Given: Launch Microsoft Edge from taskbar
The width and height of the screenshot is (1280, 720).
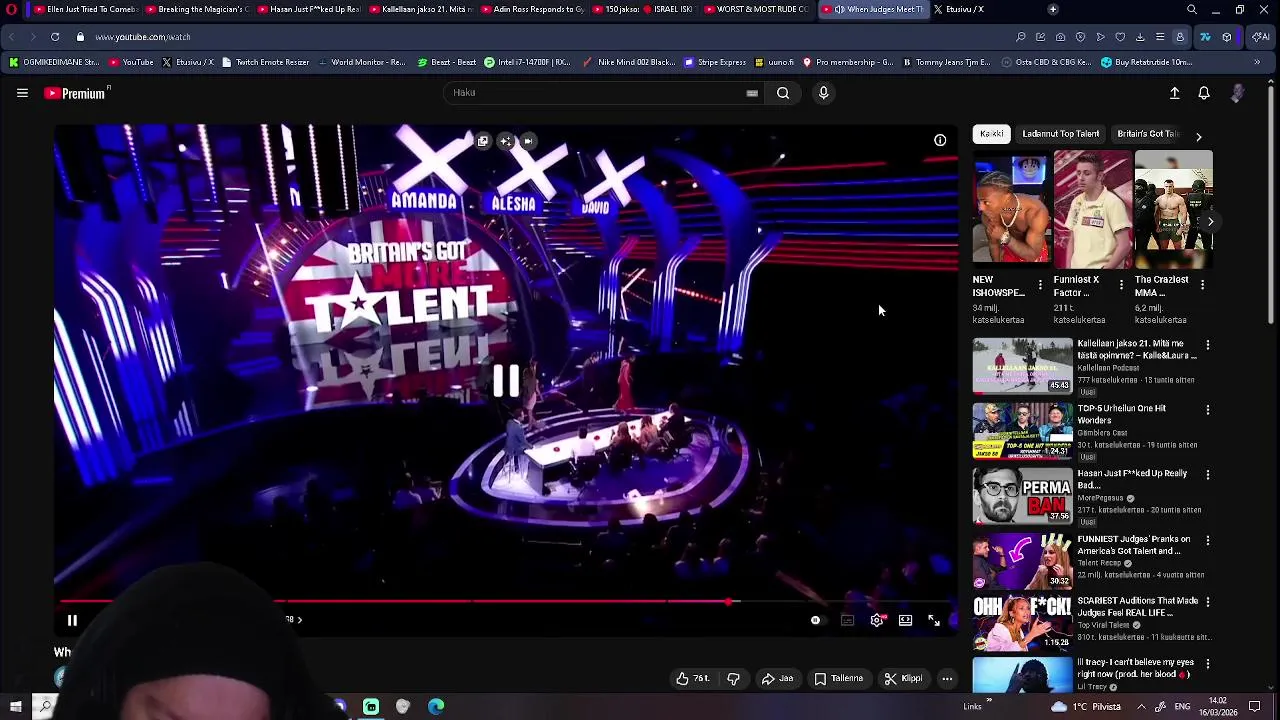Looking at the screenshot, I should click(x=436, y=707).
